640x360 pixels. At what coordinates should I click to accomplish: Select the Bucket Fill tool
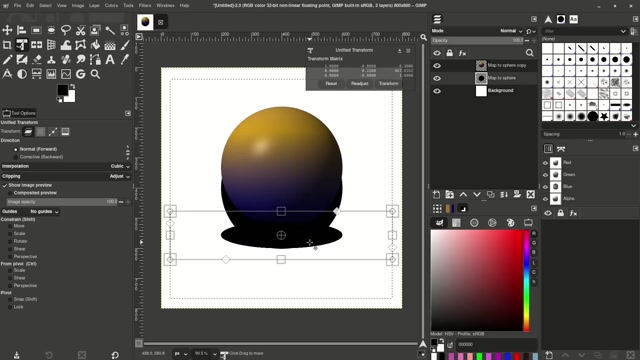(95, 44)
